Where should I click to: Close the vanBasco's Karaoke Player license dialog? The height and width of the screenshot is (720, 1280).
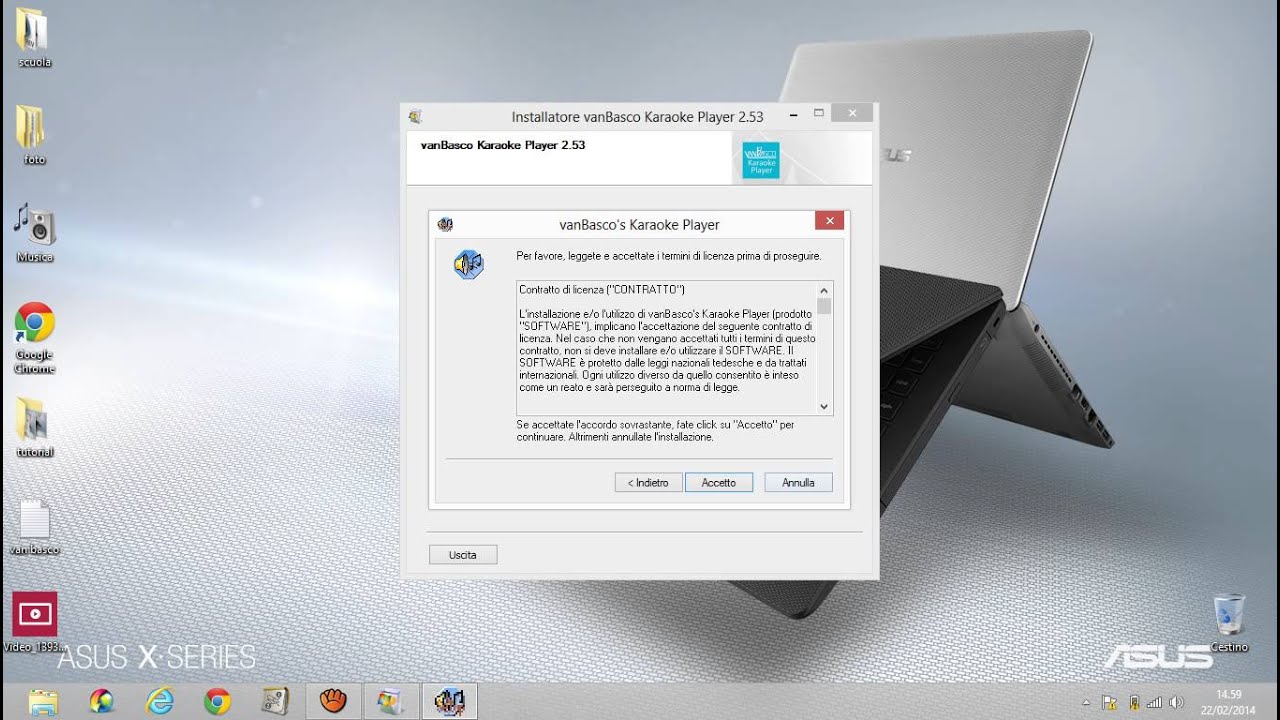click(829, 221)
